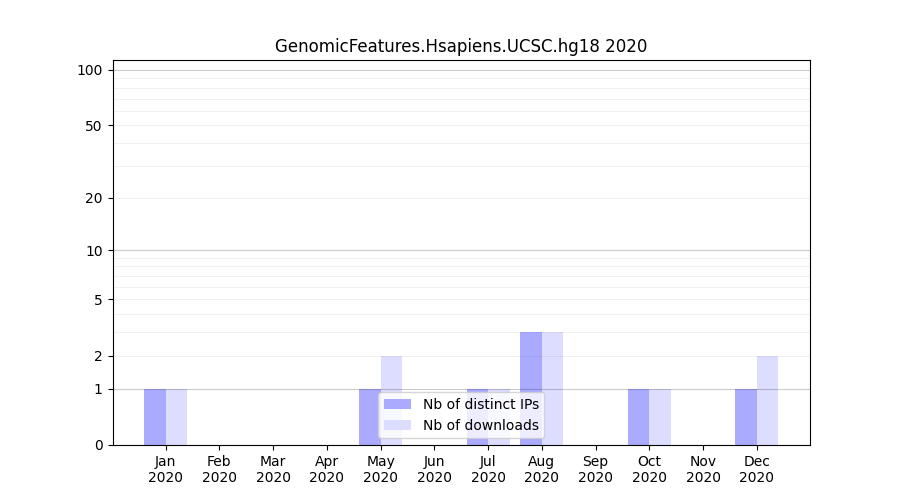
Task: Click the 'Nb of downloads' legend swatch
Action: coord(397,425)
